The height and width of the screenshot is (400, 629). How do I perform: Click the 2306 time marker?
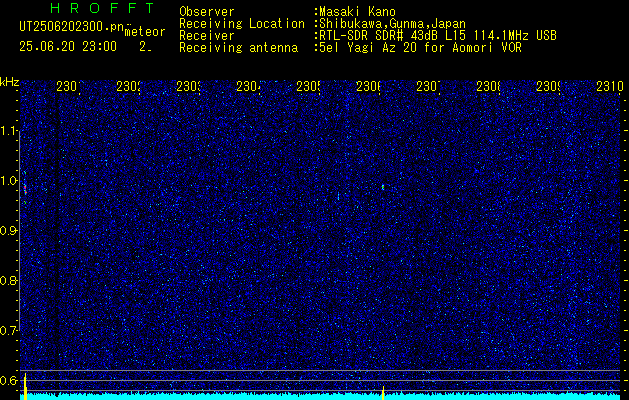pos(368,86)
